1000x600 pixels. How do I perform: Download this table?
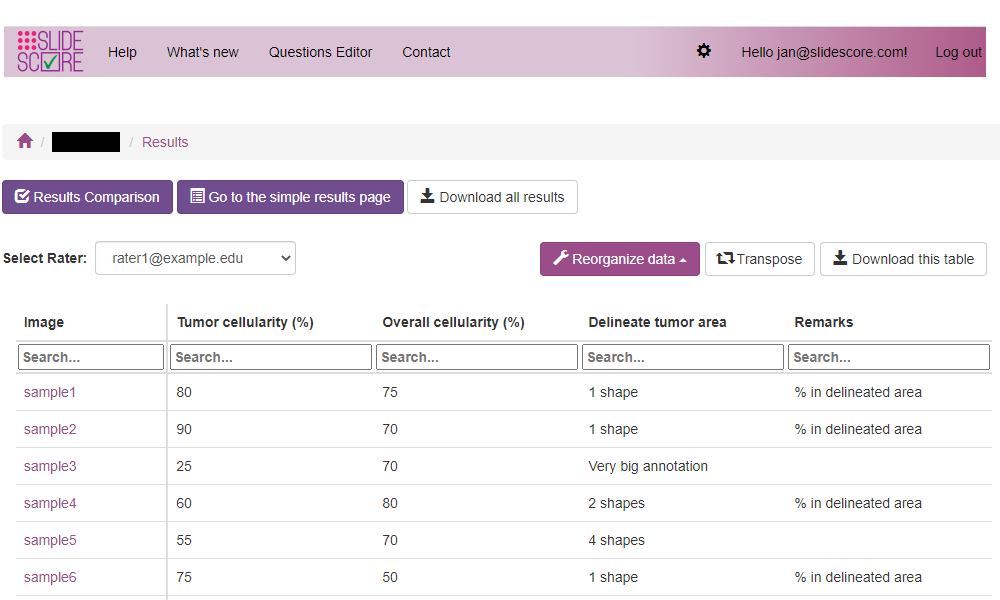click(x=903, y=259)
